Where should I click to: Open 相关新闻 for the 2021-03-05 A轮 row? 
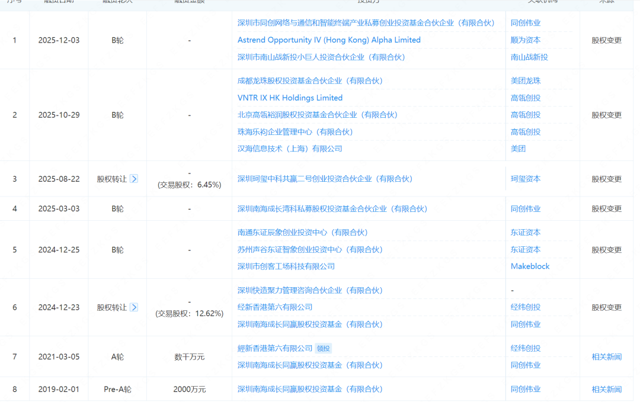(x=606, y=357)
